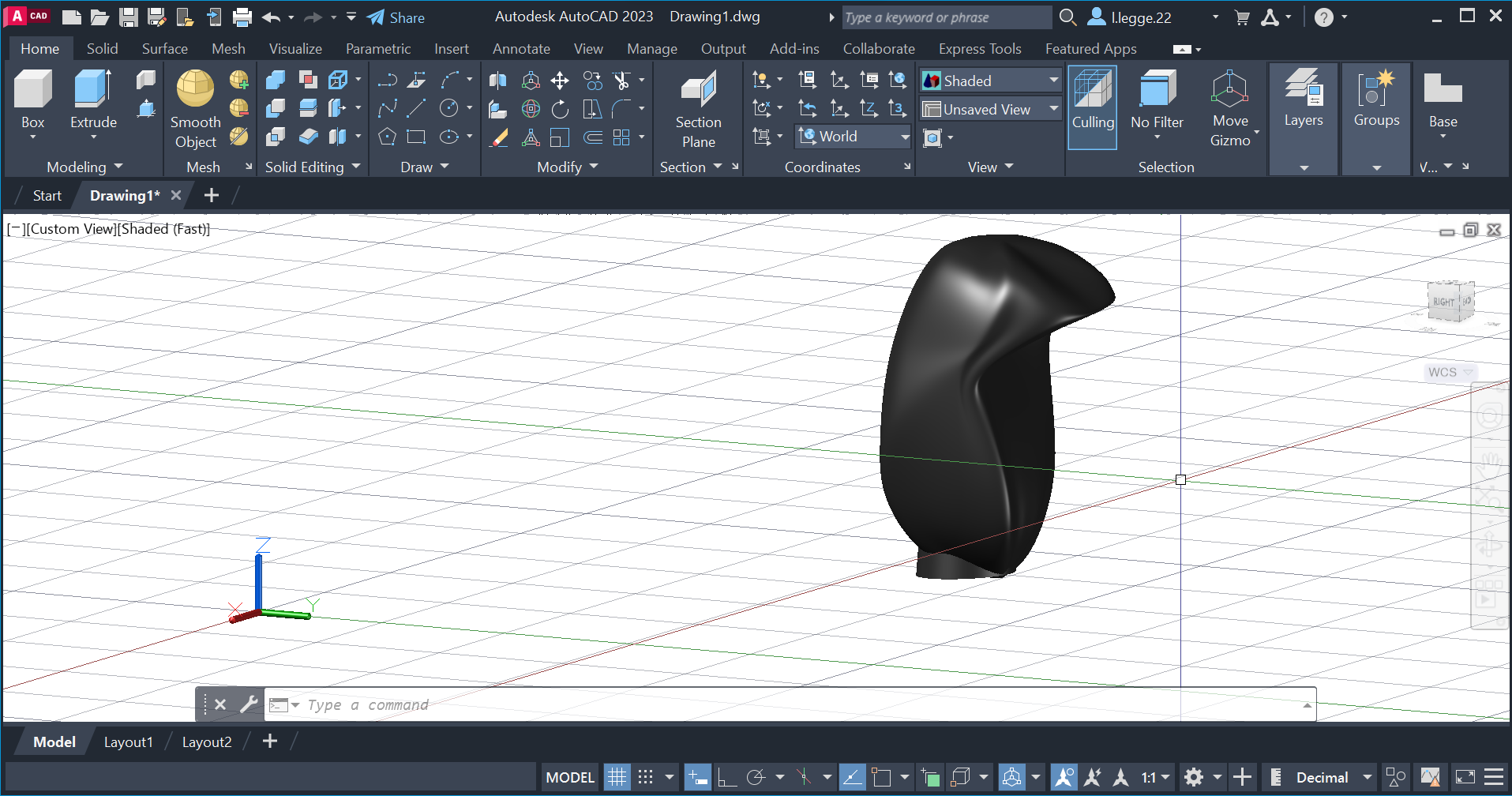Click the Mirror tool icon
Screen dimensions: 1512x796
498,81
